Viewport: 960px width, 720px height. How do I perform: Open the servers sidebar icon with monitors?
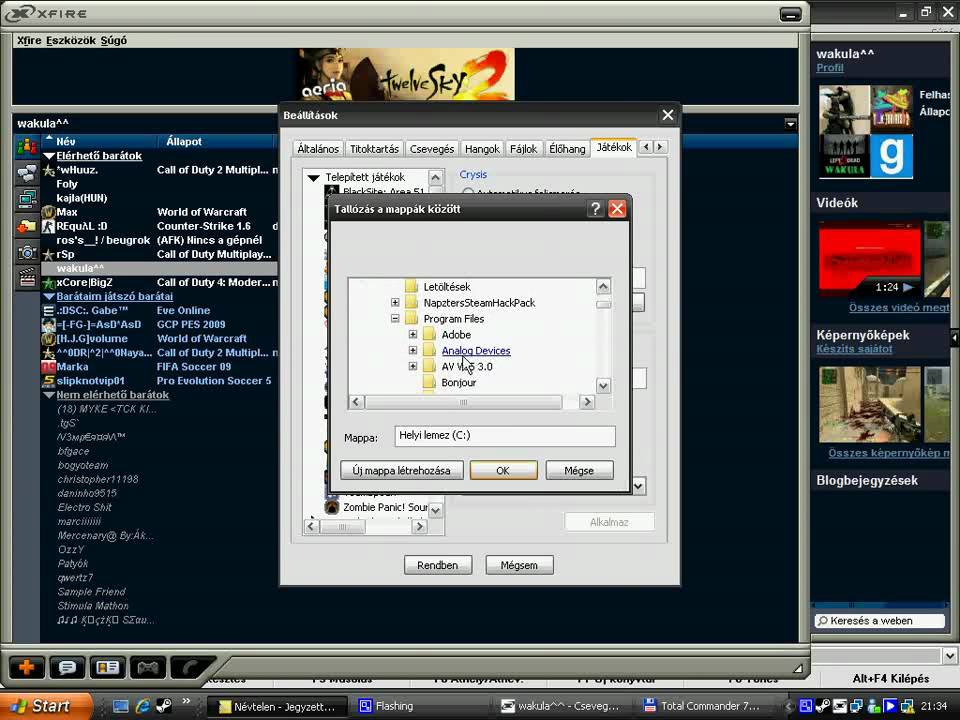click(x=27, y=200)
